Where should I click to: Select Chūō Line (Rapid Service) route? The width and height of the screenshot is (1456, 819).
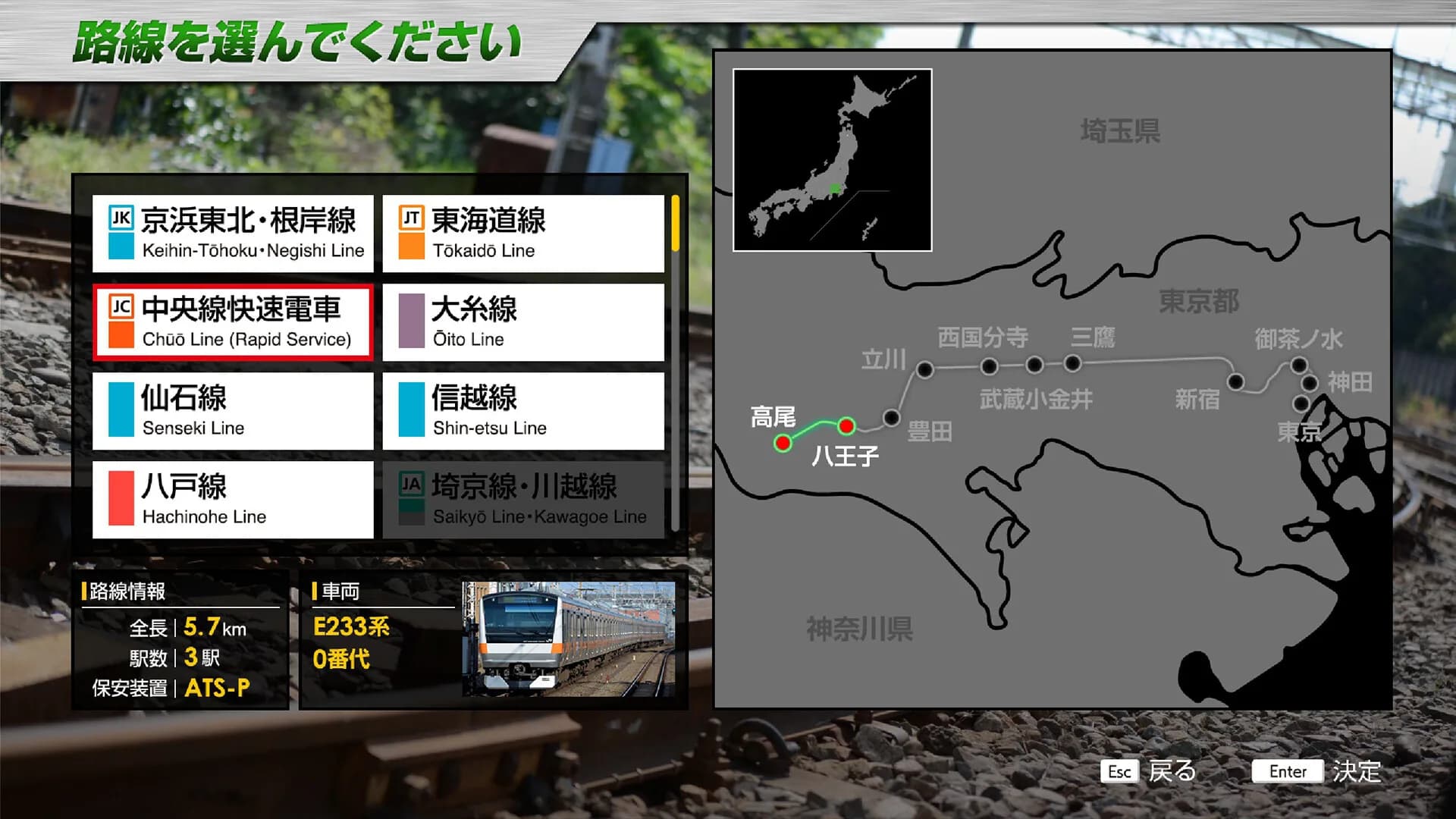tap(233, 322)
